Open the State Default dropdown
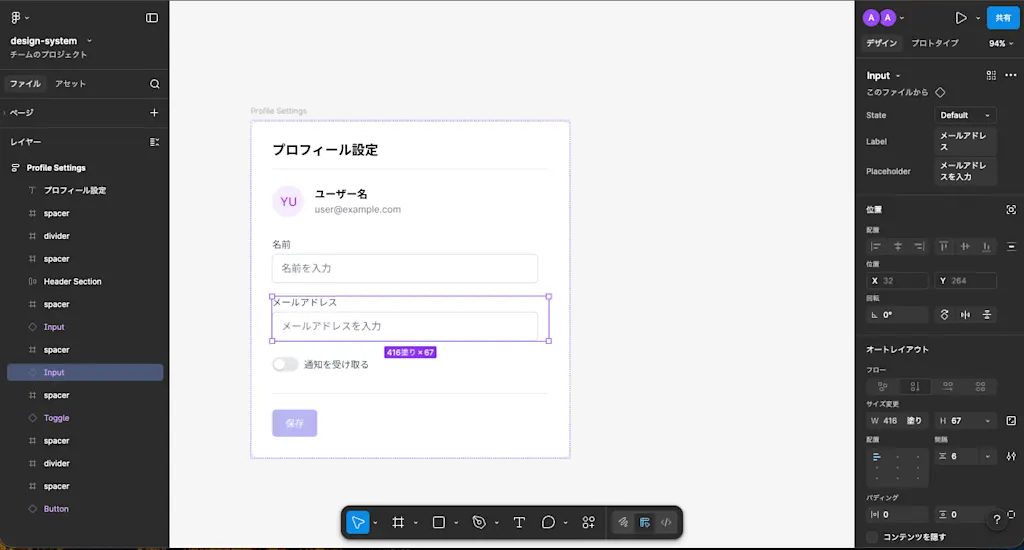1024x550 pixels. tap(965, 115)
